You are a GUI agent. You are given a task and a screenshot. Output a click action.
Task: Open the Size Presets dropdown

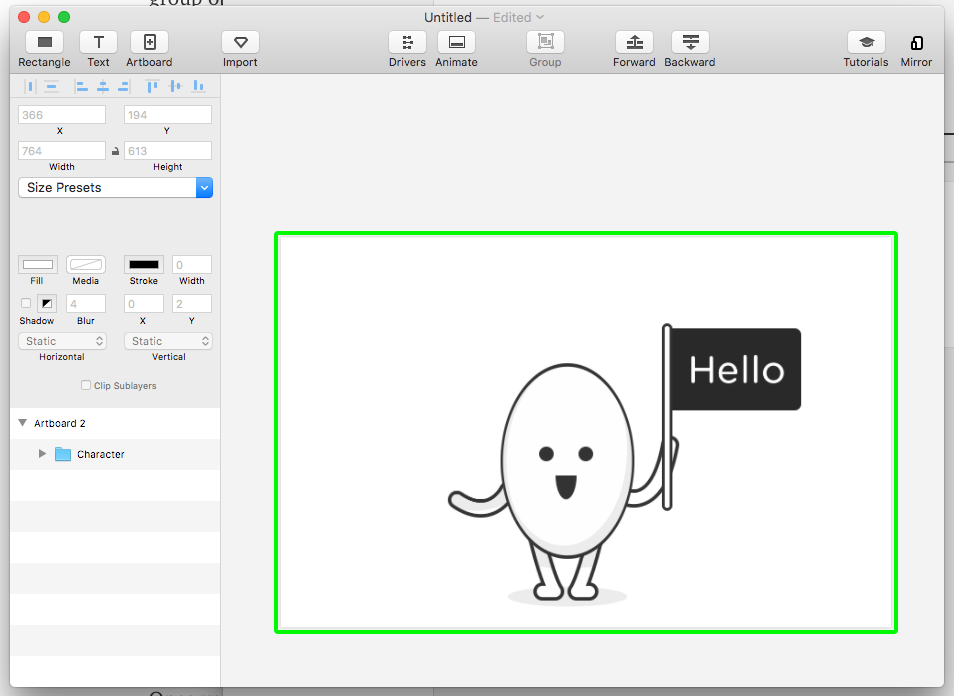(115, 187)
